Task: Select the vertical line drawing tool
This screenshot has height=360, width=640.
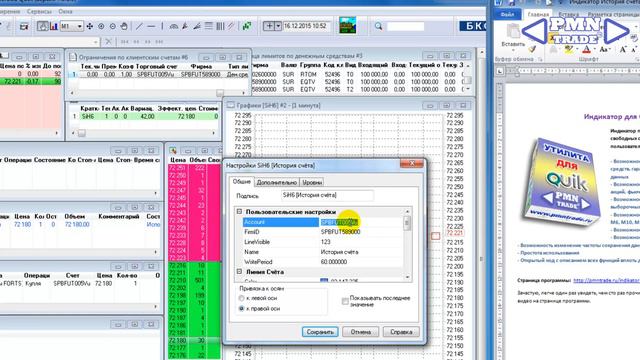Action: pyautogui.click(x=162, y=26)
